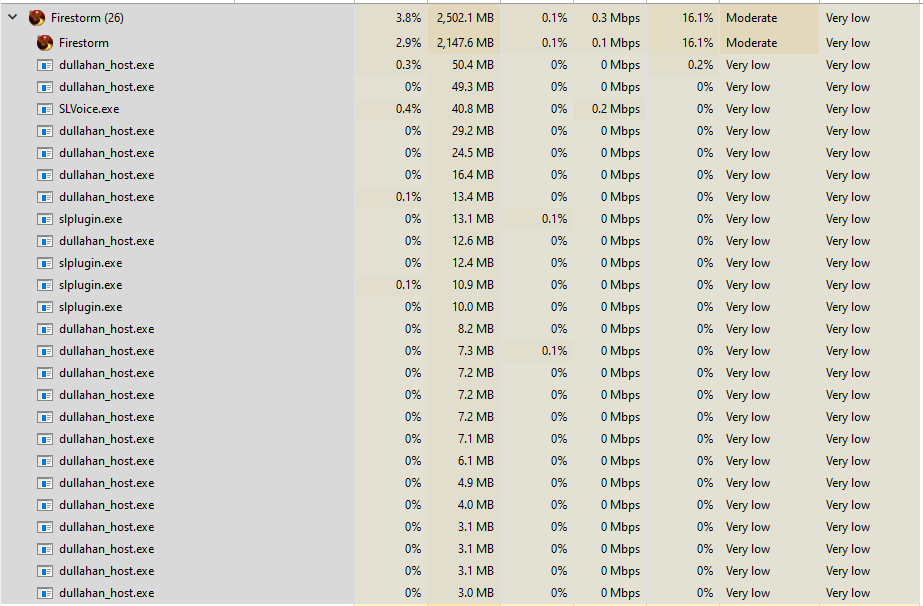923x606 pixels.
Task: Click icon of slplugin.exe using 10.9 MB
Action: [45, 285]
